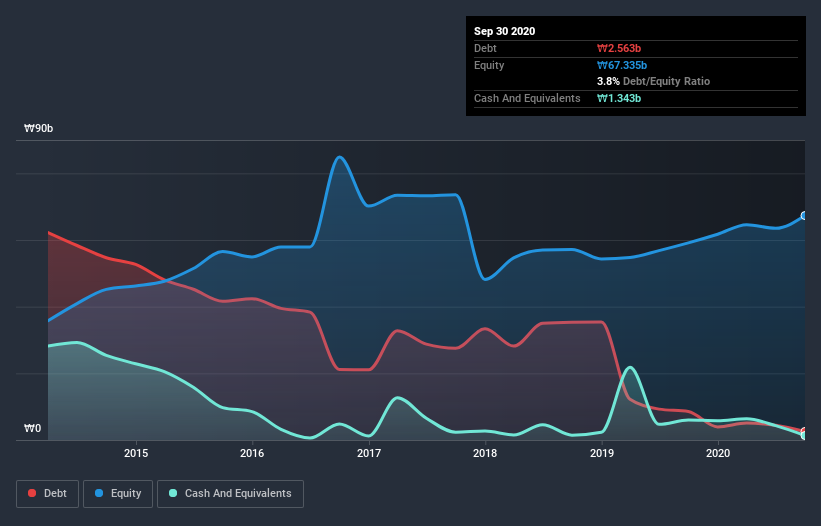
Task: Click the red Debt legend dot
Action: (32, 493)
